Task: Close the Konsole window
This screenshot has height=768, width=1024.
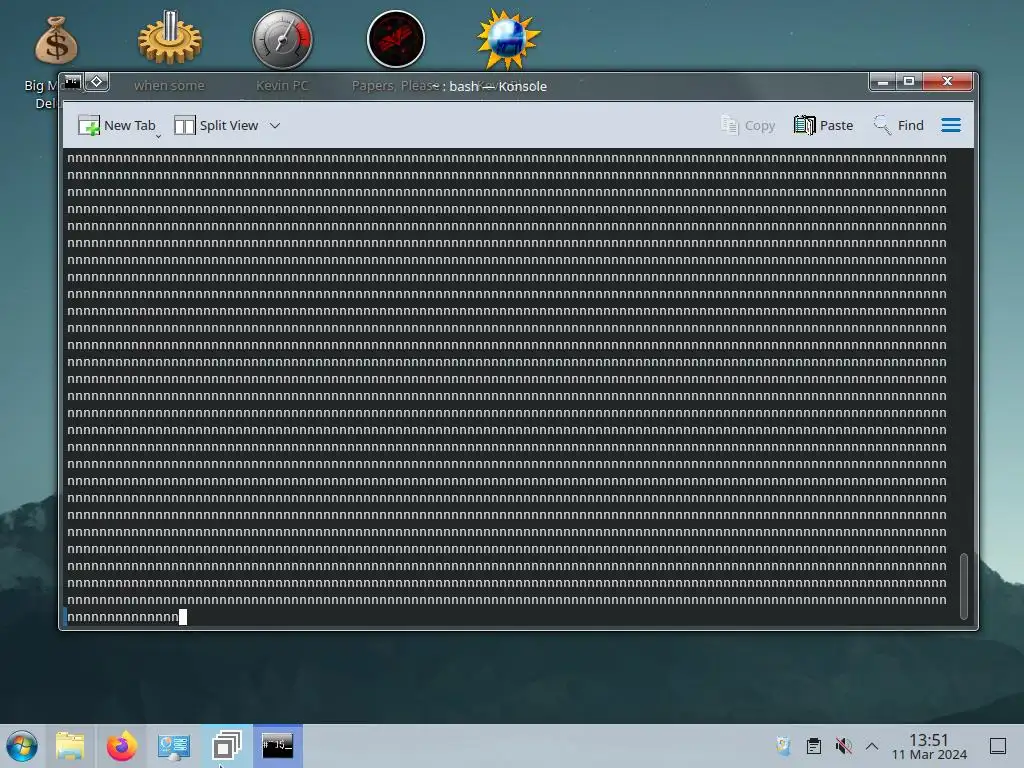Action: [x=948, y=82]
